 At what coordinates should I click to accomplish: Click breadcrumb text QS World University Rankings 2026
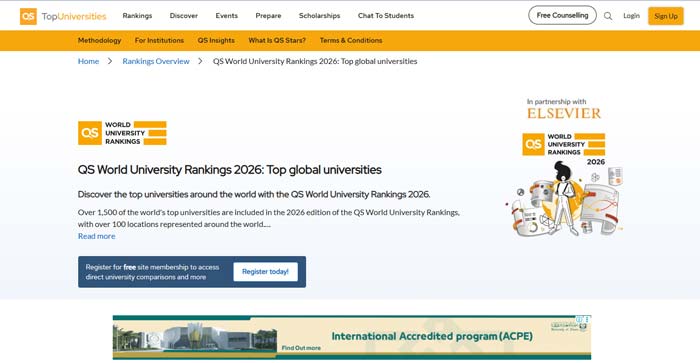[315, 61]
